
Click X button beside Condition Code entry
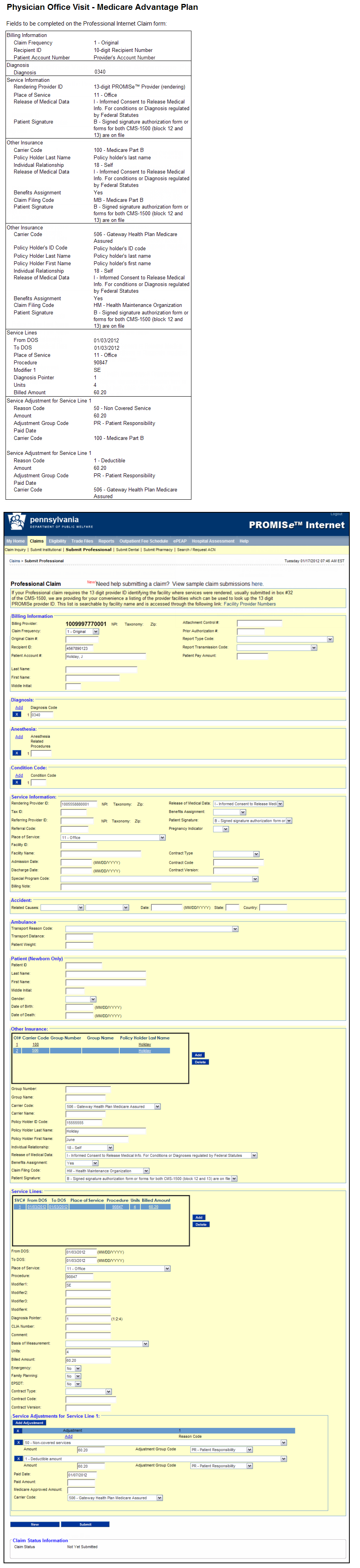pos(17,783)
